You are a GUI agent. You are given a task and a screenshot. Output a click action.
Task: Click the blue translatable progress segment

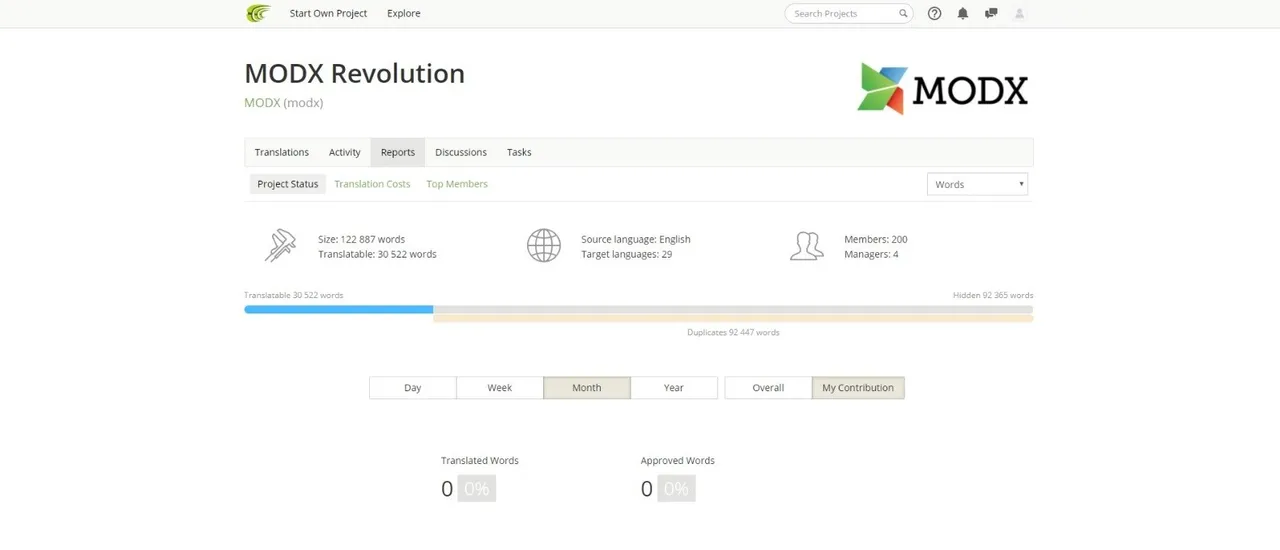pyautogui.click(x=339, y=310)
